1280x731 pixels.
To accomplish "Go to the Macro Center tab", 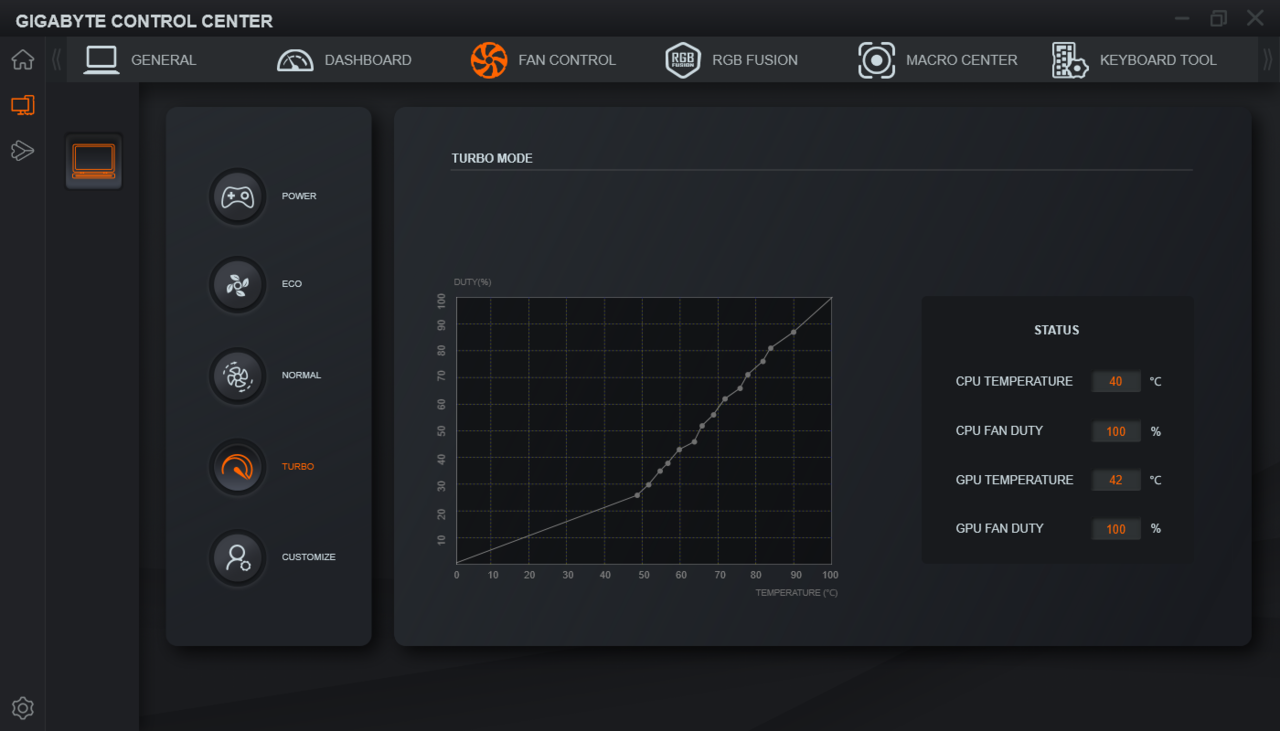I will tap(938, 60).
